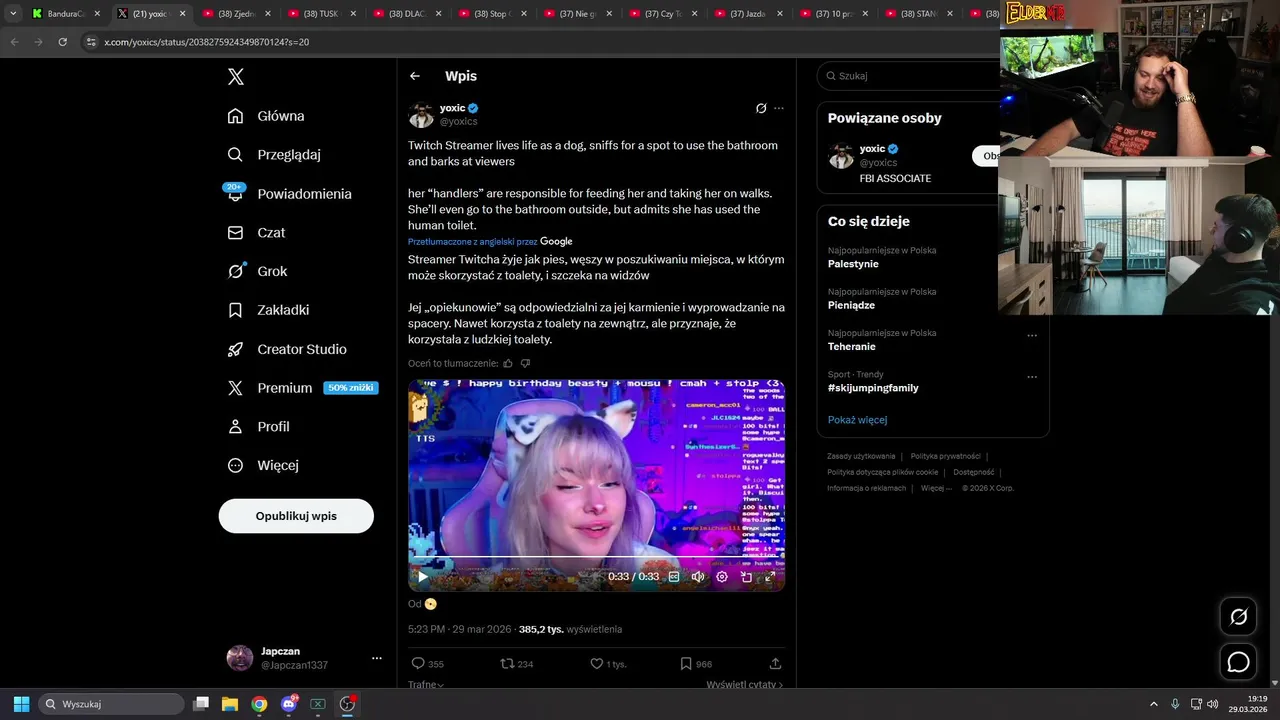The image size is (1280, 720).
Task: Click the video progress bar
Action: pos(596,559)
